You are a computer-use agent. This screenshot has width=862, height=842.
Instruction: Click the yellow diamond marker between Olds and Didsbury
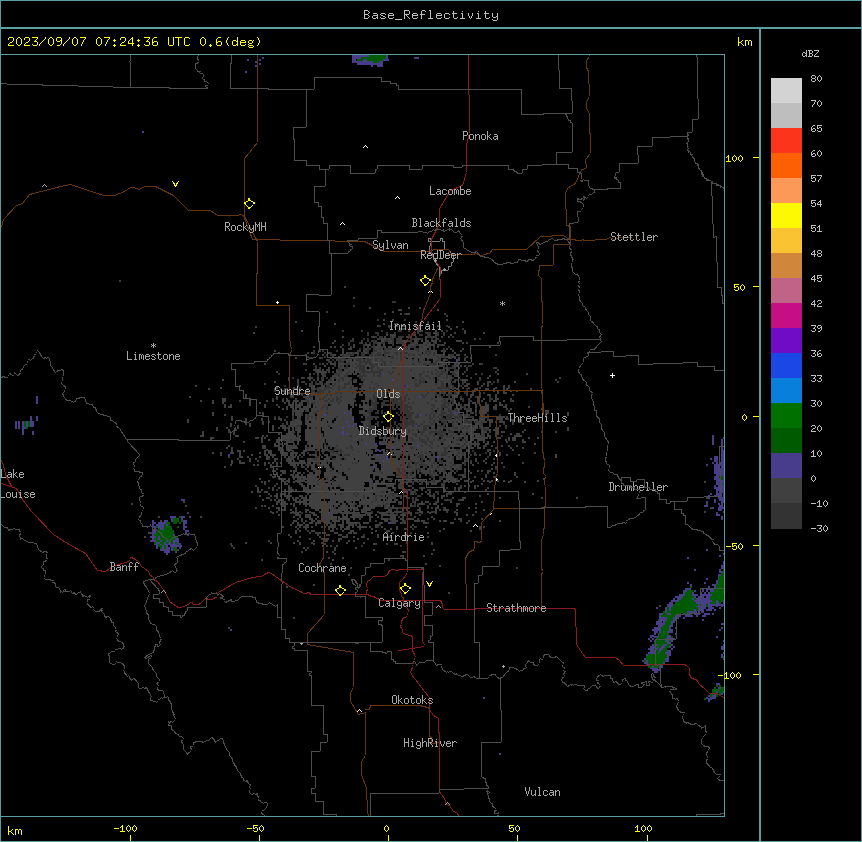point(388,416)
